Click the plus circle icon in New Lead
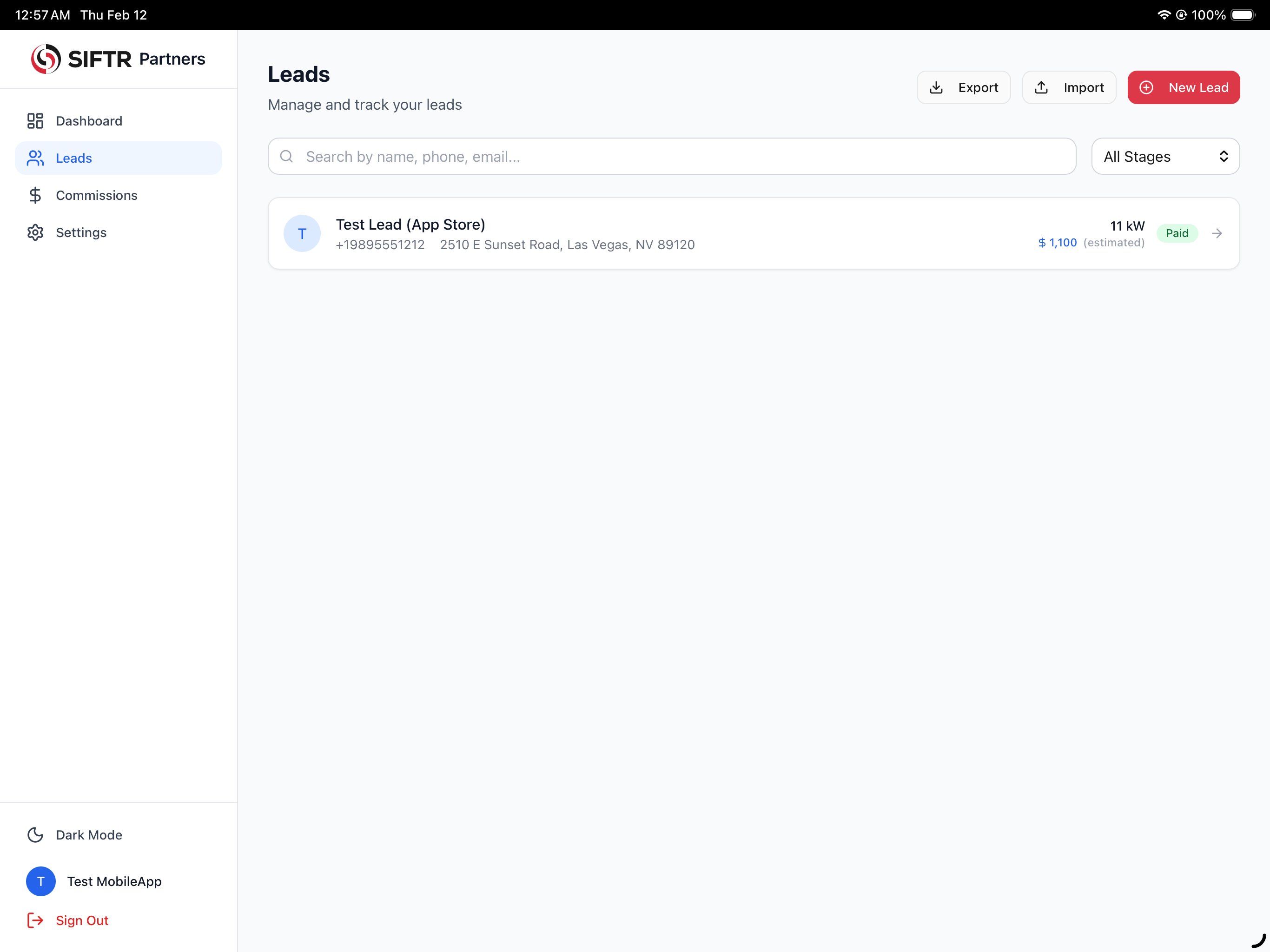This screenshot has width=1270, height=952. (x=1146, y=87)
